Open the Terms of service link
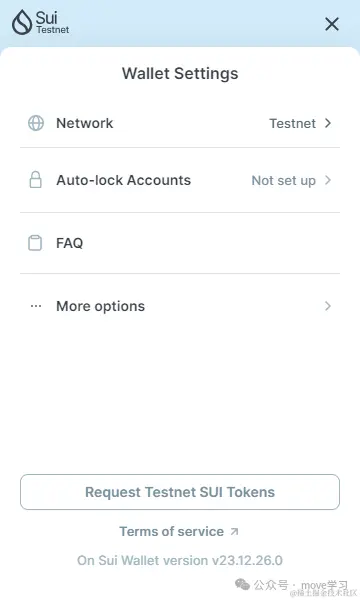Image resolution: width=360 pixels, height=600 pixels. coord(172,531)
